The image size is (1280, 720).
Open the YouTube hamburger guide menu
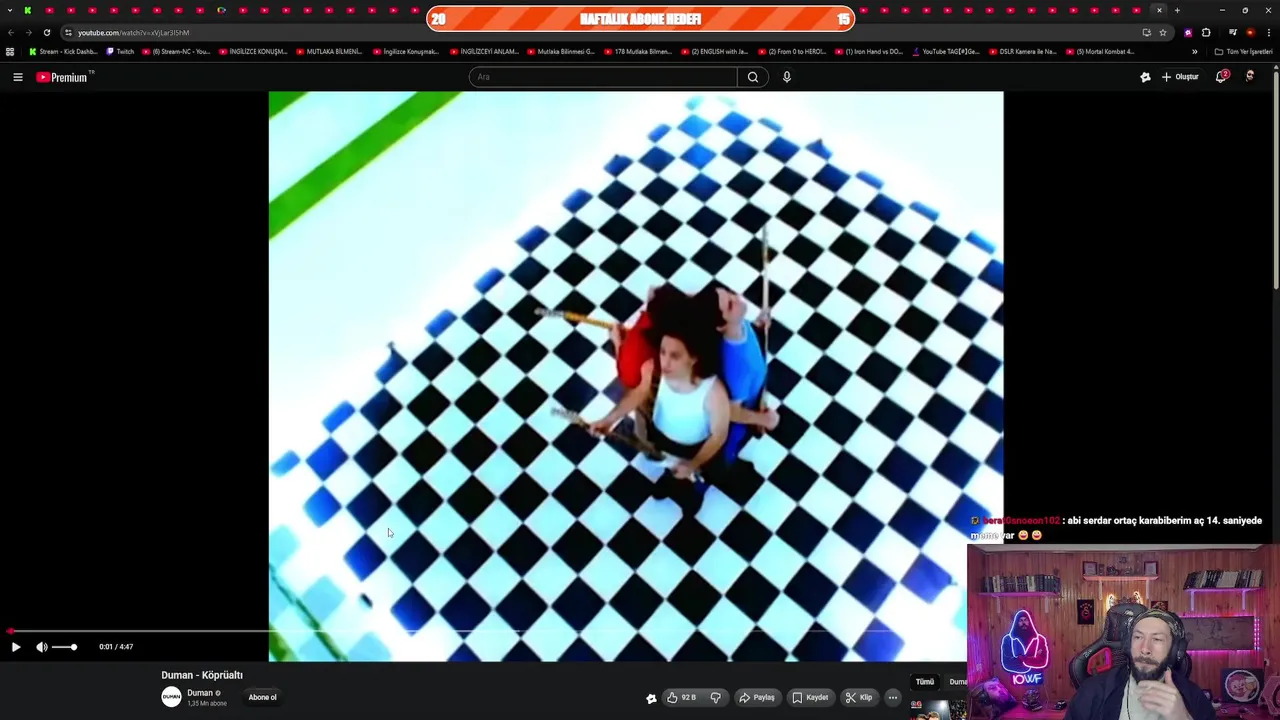[x=17, y=77]
